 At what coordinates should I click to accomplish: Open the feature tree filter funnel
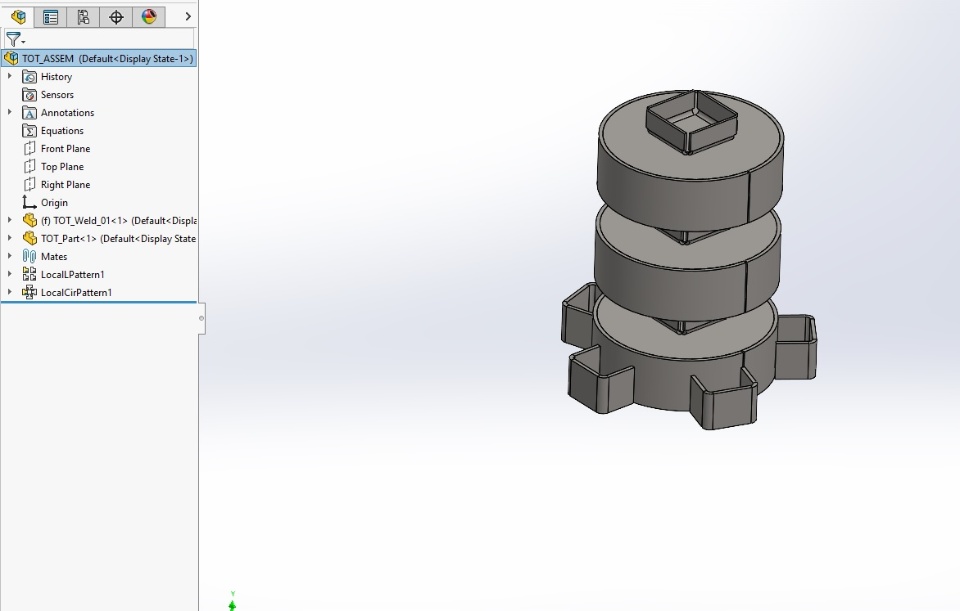pyautogui.click(x=15, y=40)
